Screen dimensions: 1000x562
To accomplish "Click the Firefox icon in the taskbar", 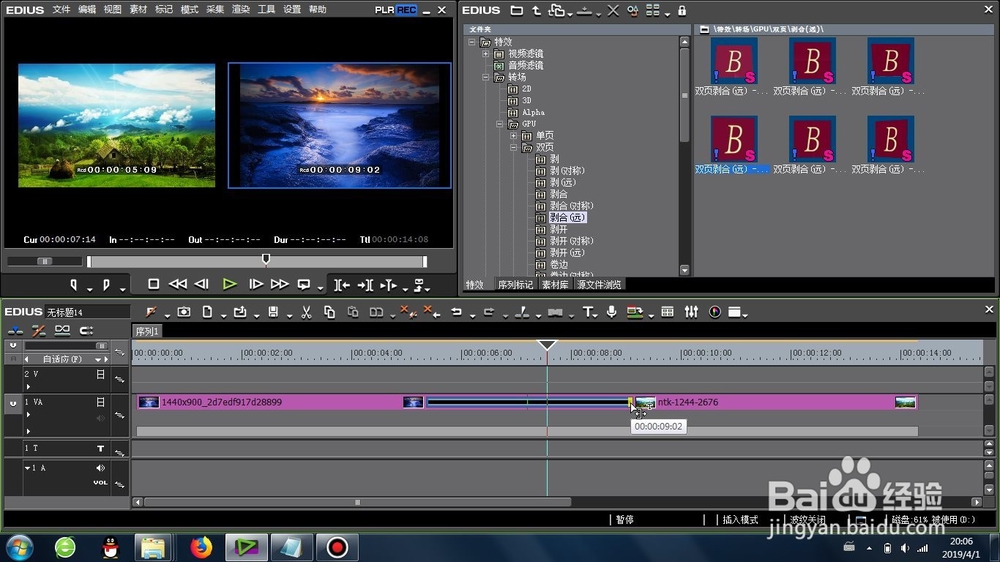I will [x=201, y=547].
